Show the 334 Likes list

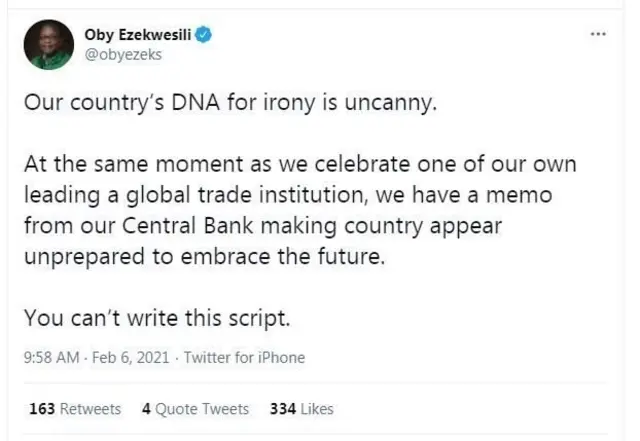[302, 409]
